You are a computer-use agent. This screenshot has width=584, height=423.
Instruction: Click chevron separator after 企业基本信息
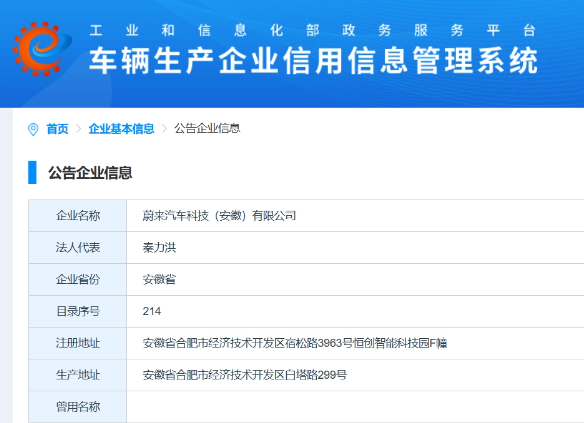coord(164,129)
